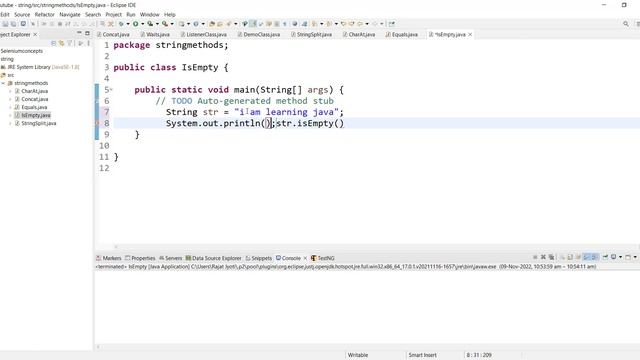The width and height of the screenshot is (640, 360).
Task: Click Remove All Terminated Launches console icon
Action: (551, 257)
